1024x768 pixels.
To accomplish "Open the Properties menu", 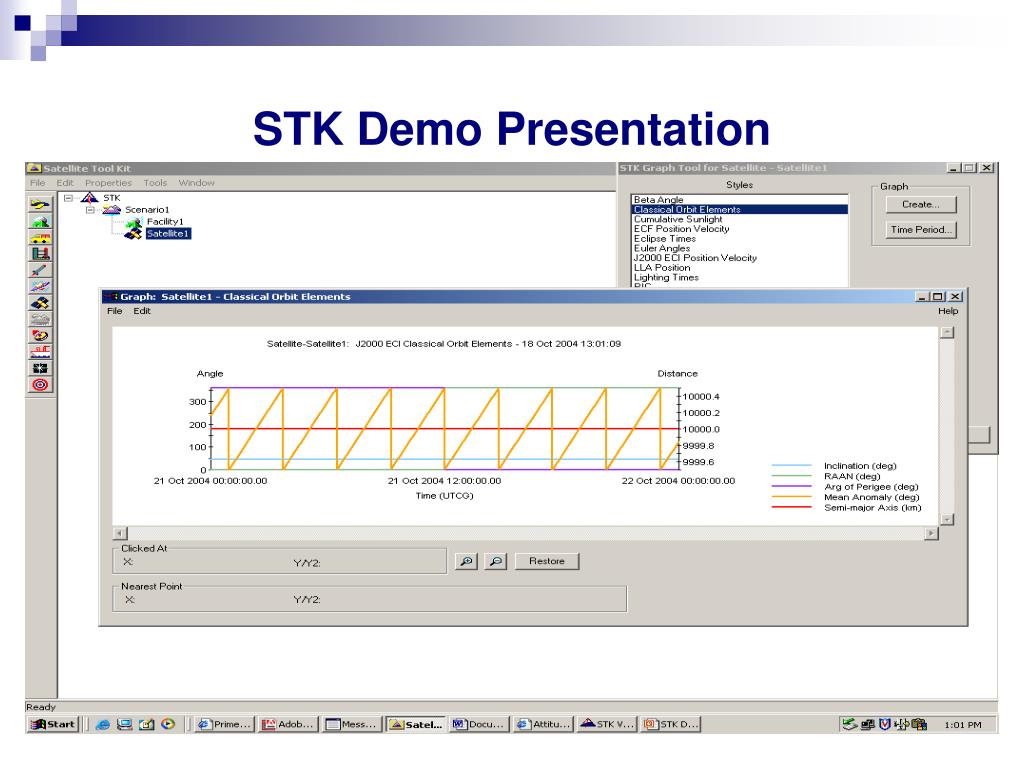I will [108, 183].
